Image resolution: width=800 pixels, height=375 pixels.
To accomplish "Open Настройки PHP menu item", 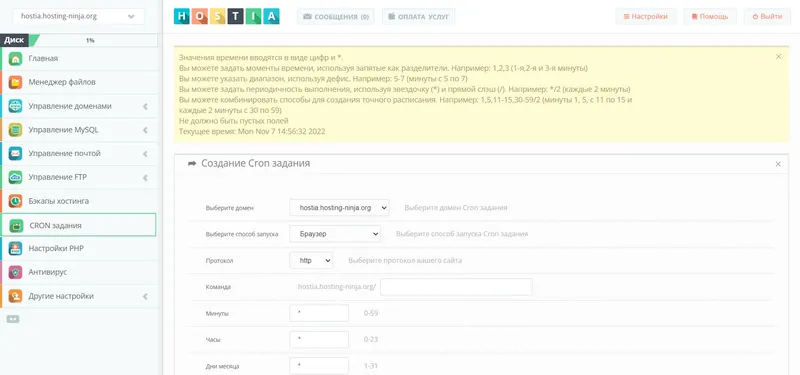I will tap(79, 248).
